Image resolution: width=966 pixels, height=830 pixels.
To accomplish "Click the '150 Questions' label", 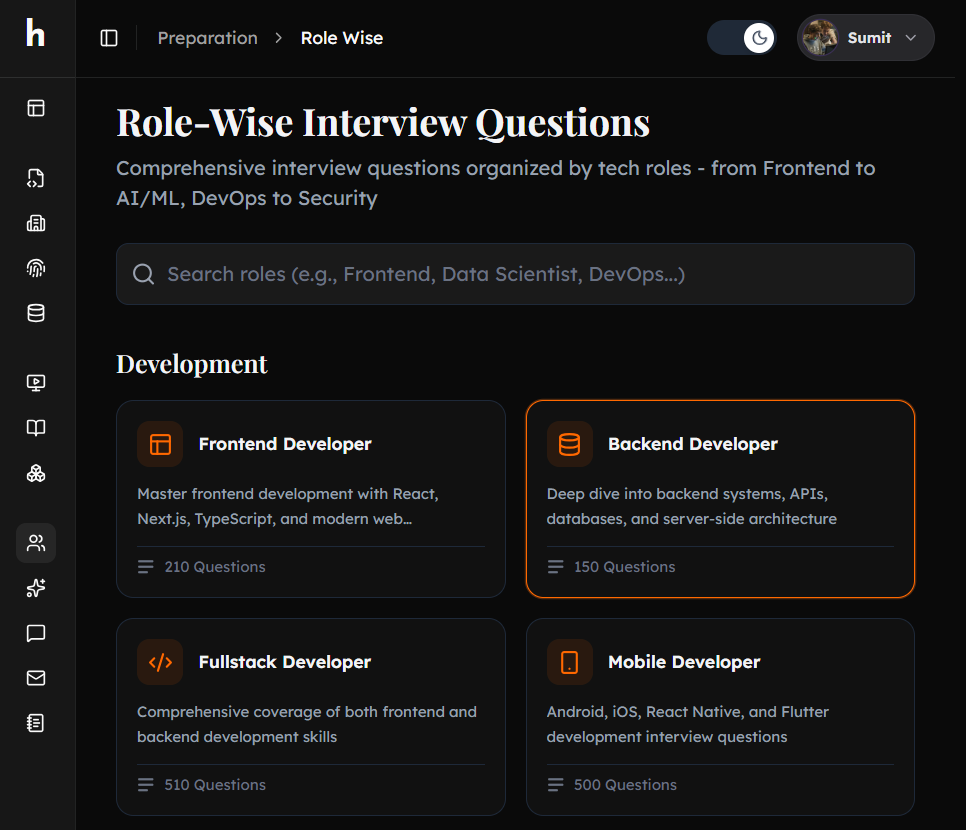I will (625, 567).
